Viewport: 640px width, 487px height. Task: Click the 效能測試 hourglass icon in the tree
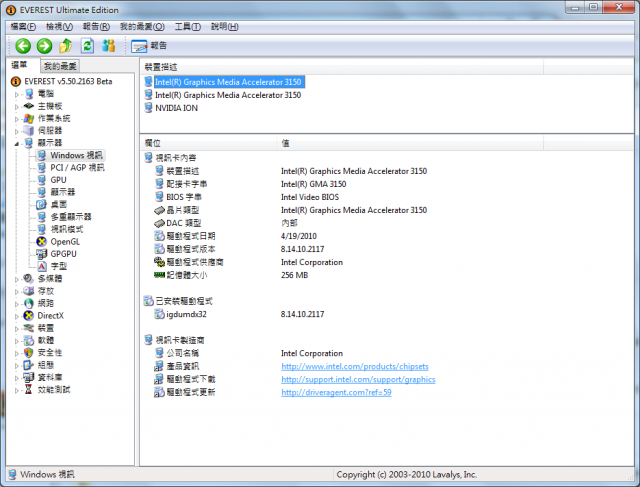28,389
